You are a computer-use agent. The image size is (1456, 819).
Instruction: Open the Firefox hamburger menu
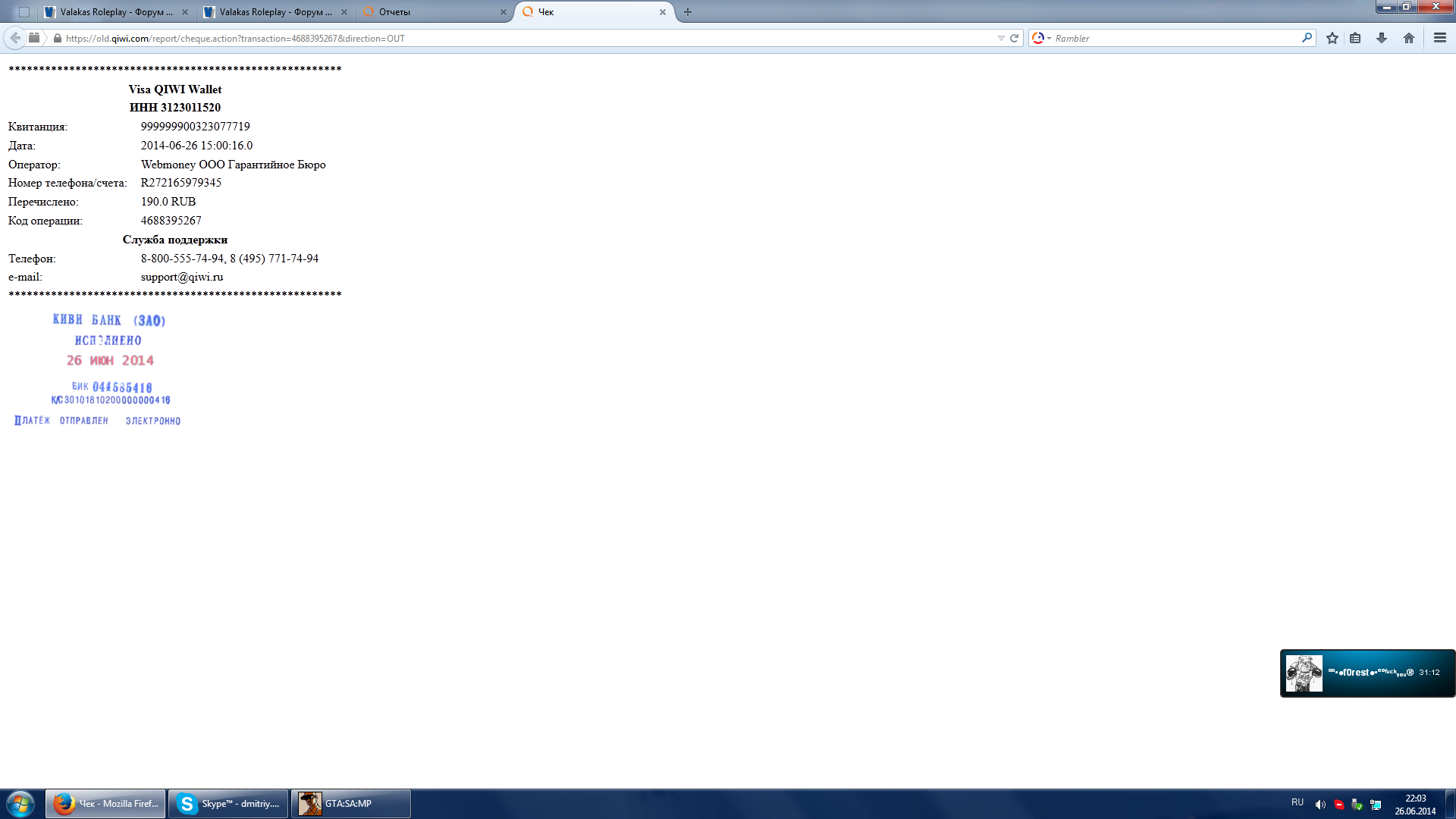click(1440, 38)
